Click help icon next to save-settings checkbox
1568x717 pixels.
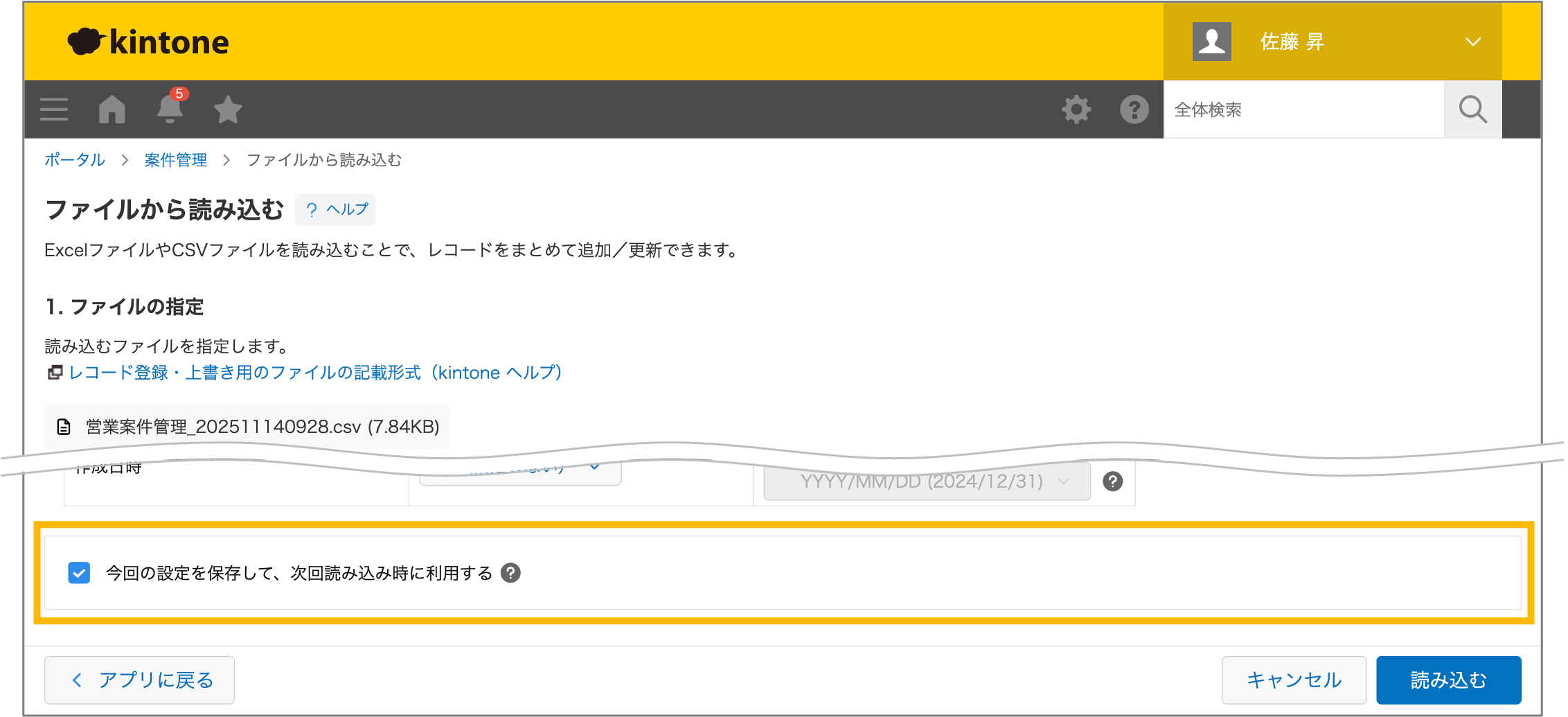click(x=510, y=573)
